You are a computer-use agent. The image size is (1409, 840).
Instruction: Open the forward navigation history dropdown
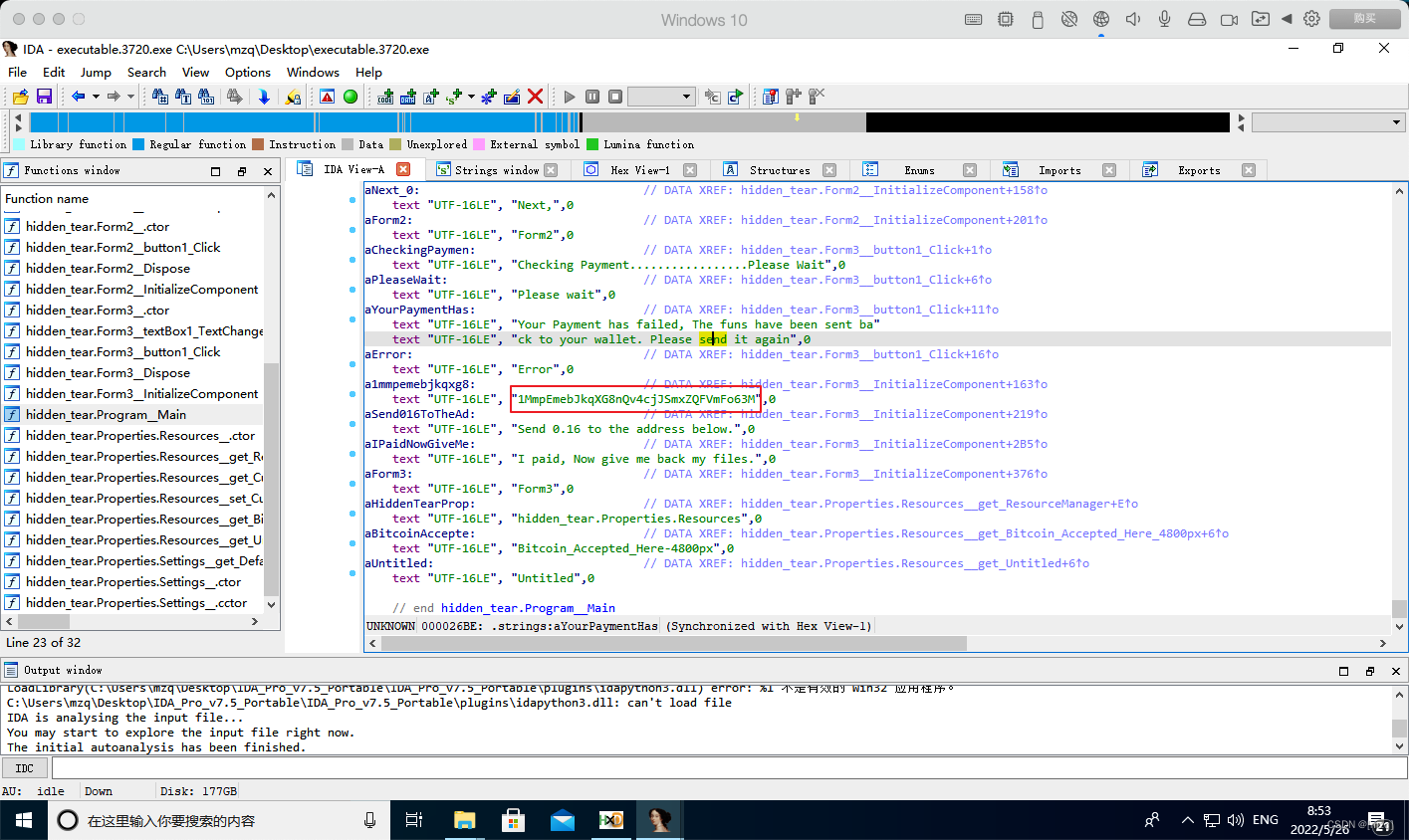pyautogui.click(x=130, y=97)
